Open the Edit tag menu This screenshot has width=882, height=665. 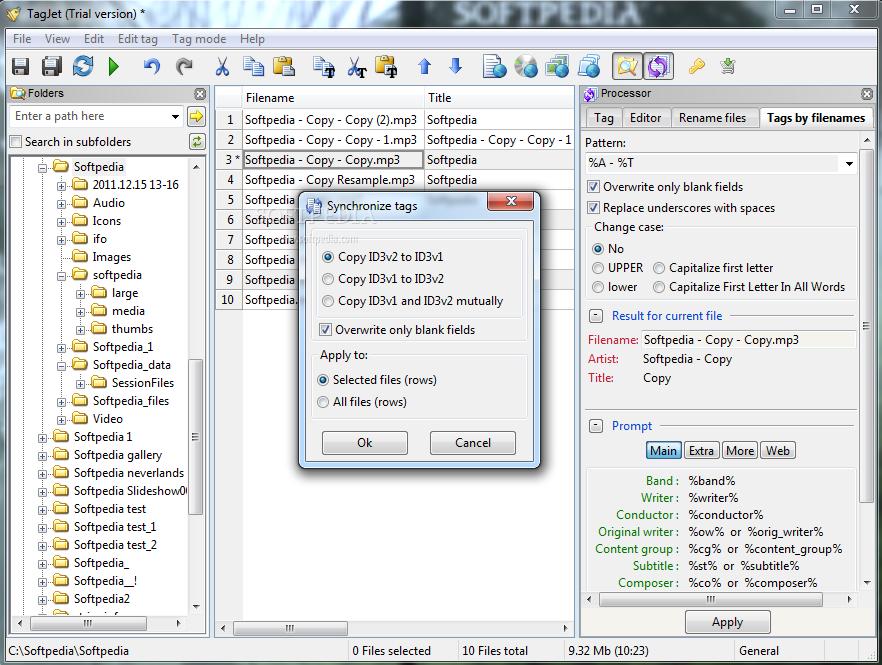(x=138, y=39)
